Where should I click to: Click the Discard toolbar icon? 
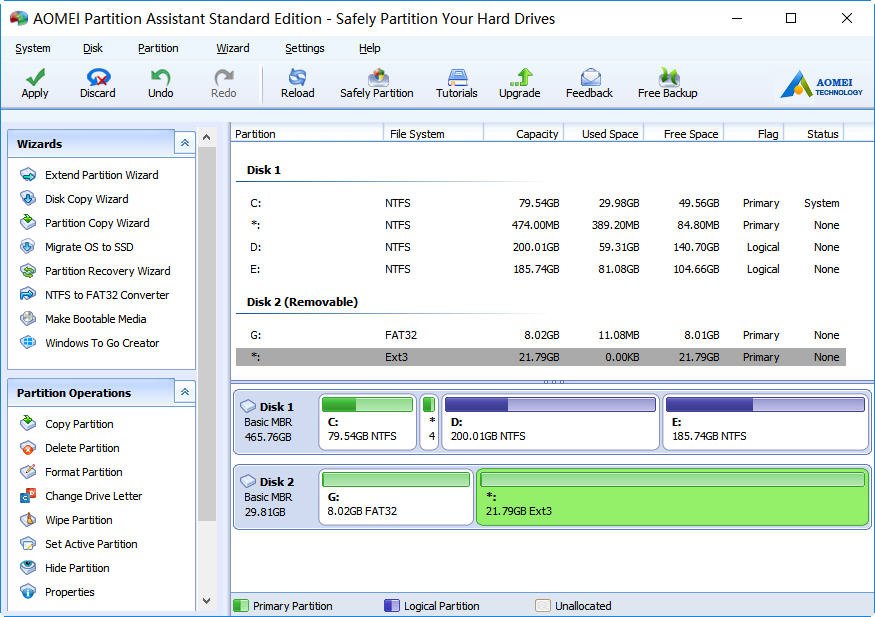(x=98, y=83)
